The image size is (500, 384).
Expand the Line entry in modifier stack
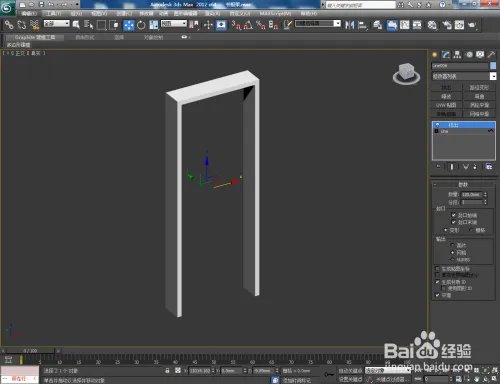(x=437, y=131)
